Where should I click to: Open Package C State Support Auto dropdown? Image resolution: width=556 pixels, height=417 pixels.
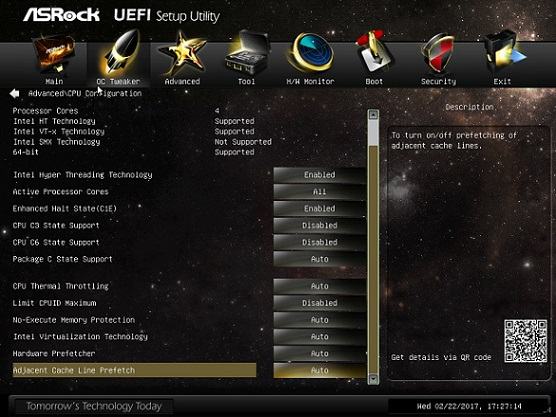pos(319,259)
